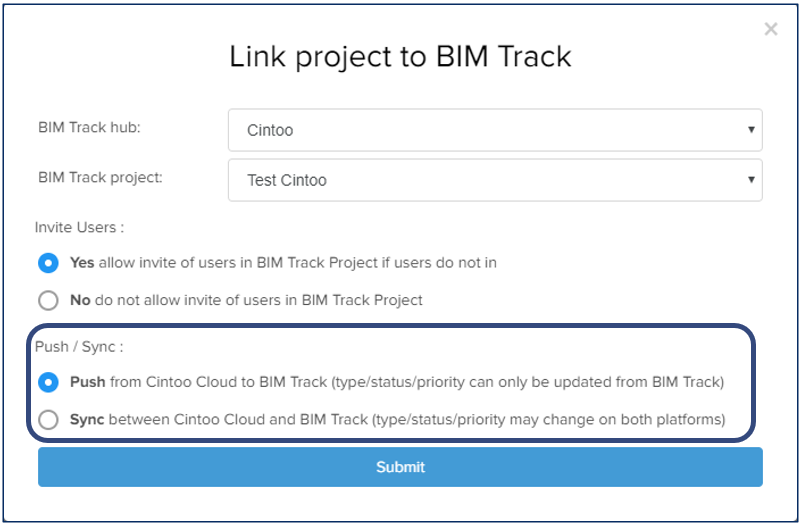
Task: Close the Link project dialog
Action: (x=770, y=30)
